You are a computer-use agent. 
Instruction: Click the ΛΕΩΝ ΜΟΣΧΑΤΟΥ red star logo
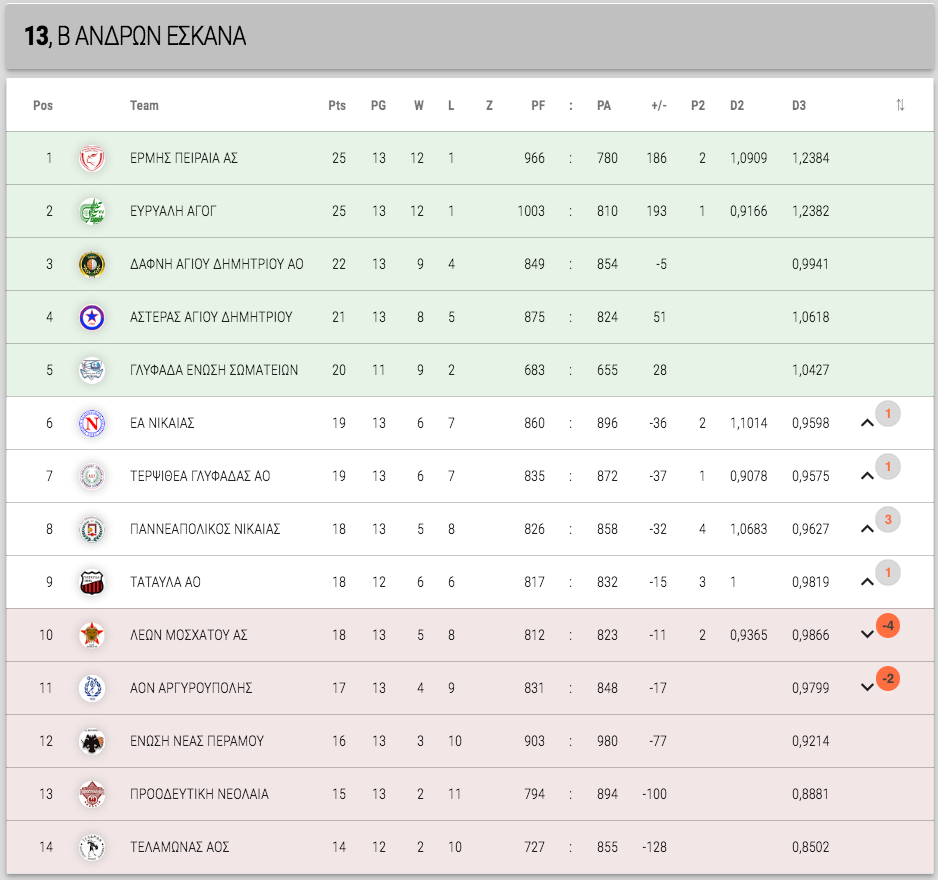(92, 635)
